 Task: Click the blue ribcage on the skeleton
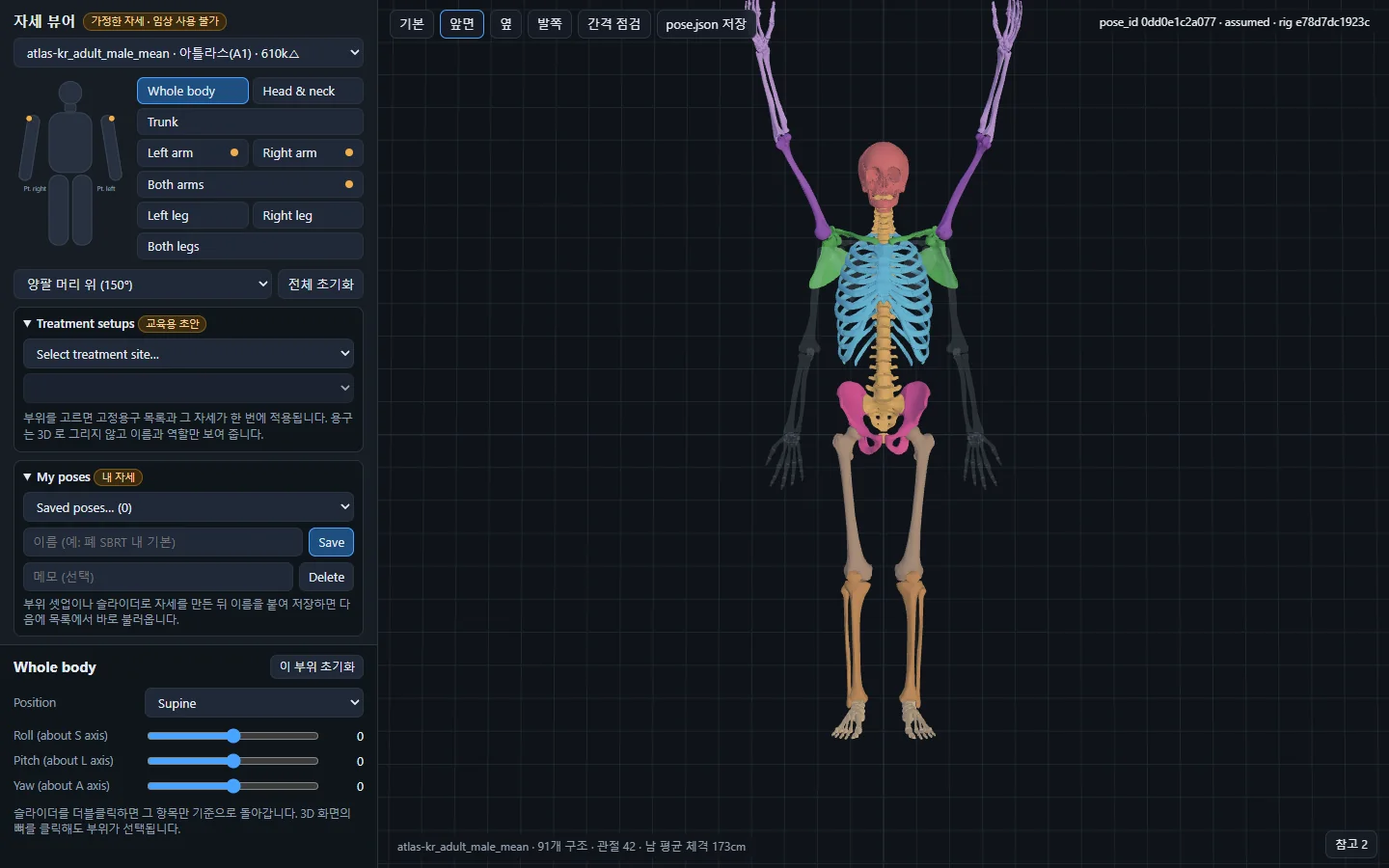(883, 301)
